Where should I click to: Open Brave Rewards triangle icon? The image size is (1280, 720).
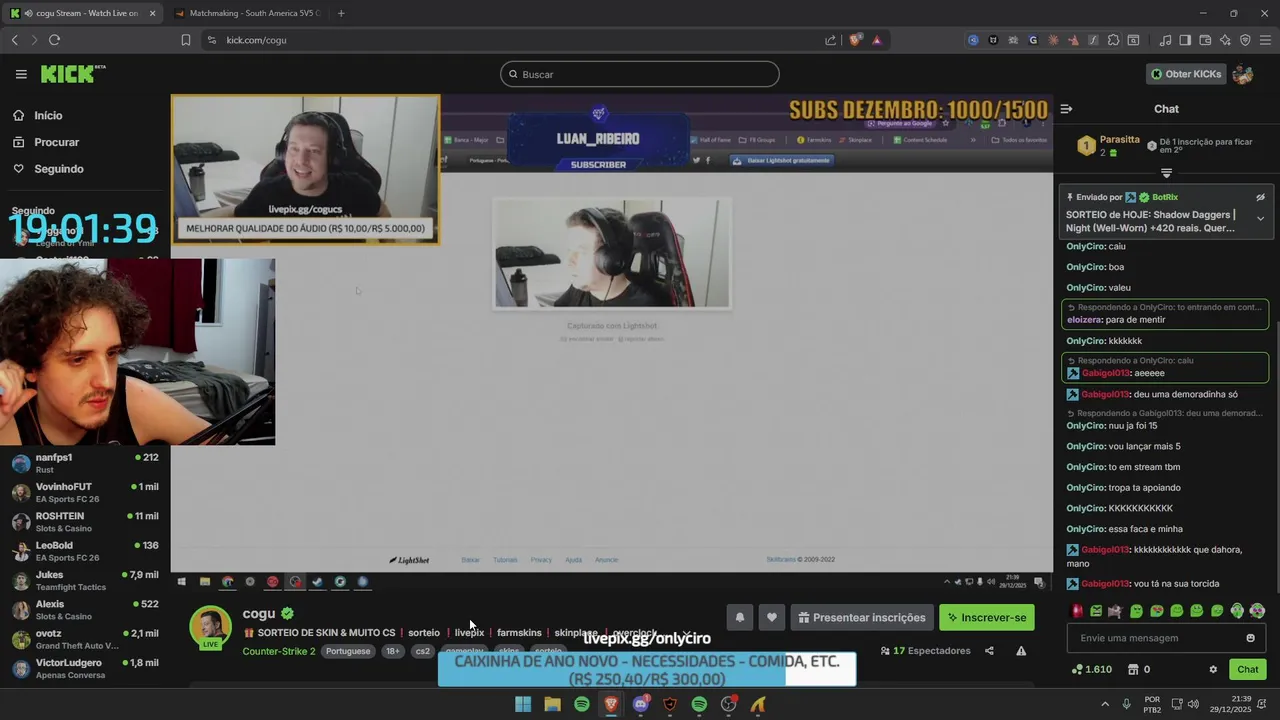[877, 40]
